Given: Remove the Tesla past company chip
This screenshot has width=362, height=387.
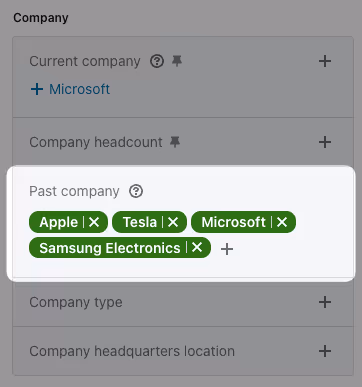Looking at the screenshot, I should pos(173,222).
